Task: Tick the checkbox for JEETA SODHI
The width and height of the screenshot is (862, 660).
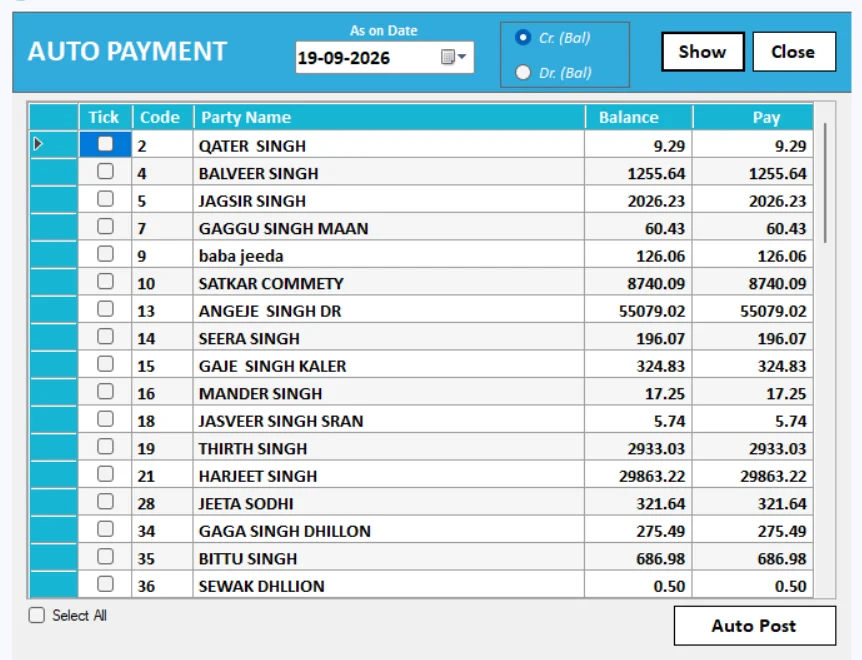Action: coord(105,501)
